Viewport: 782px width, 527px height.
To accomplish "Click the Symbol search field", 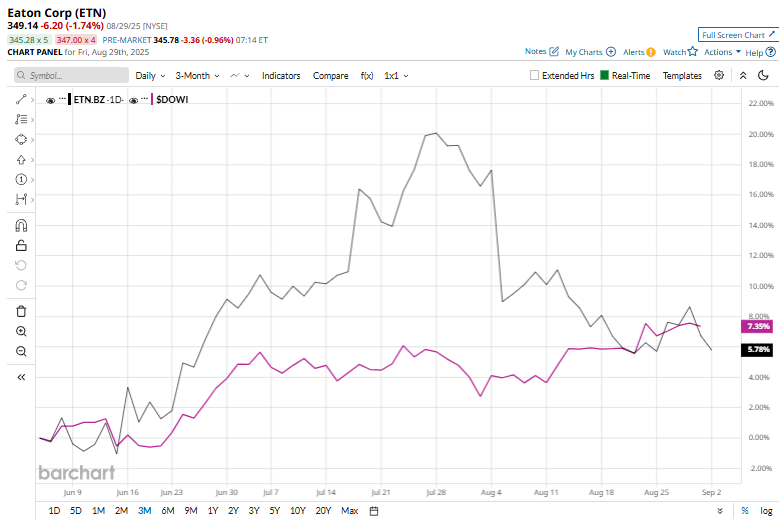I will tap(71, 75).
